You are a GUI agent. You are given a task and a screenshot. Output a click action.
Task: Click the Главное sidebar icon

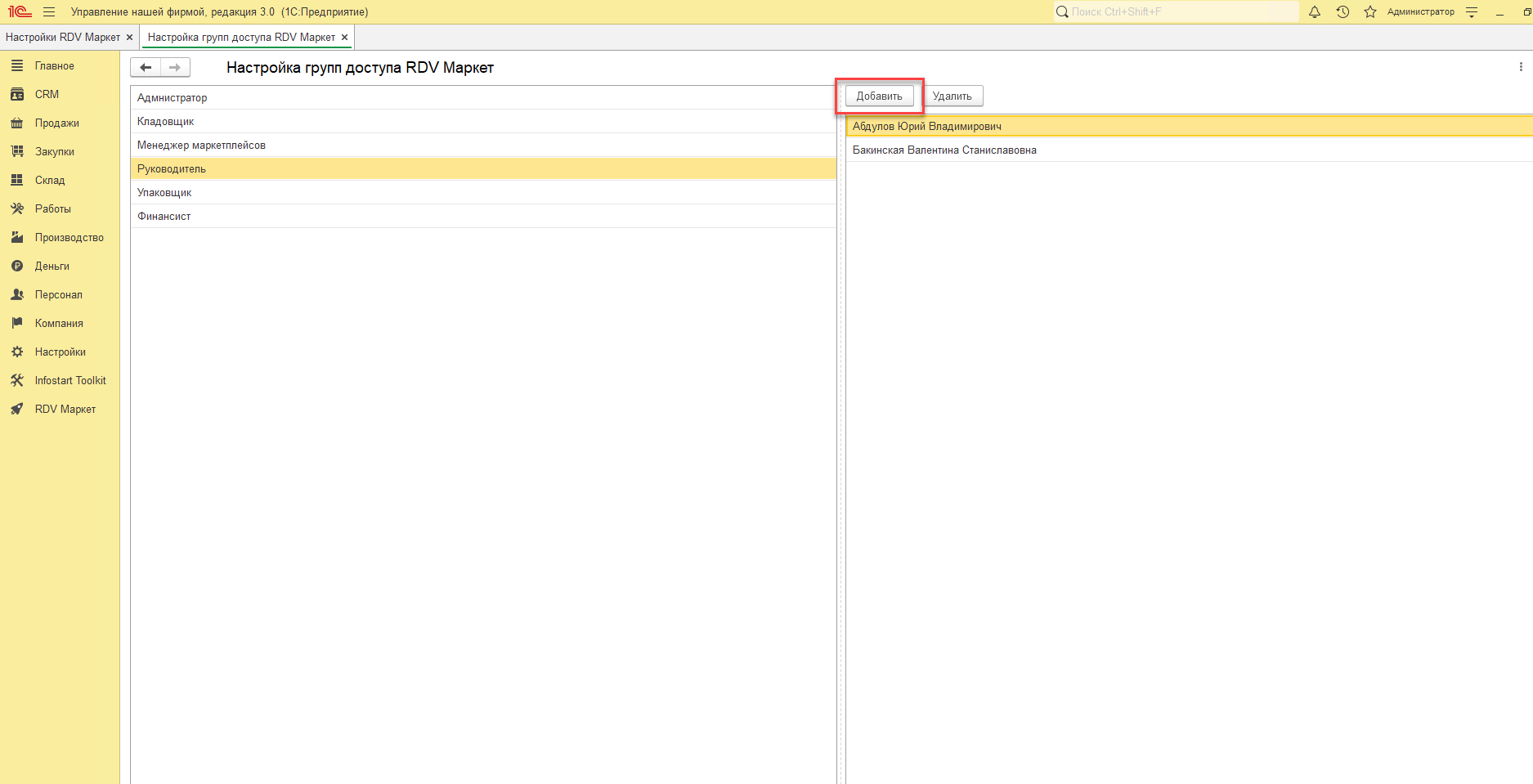tap(17, 65)
